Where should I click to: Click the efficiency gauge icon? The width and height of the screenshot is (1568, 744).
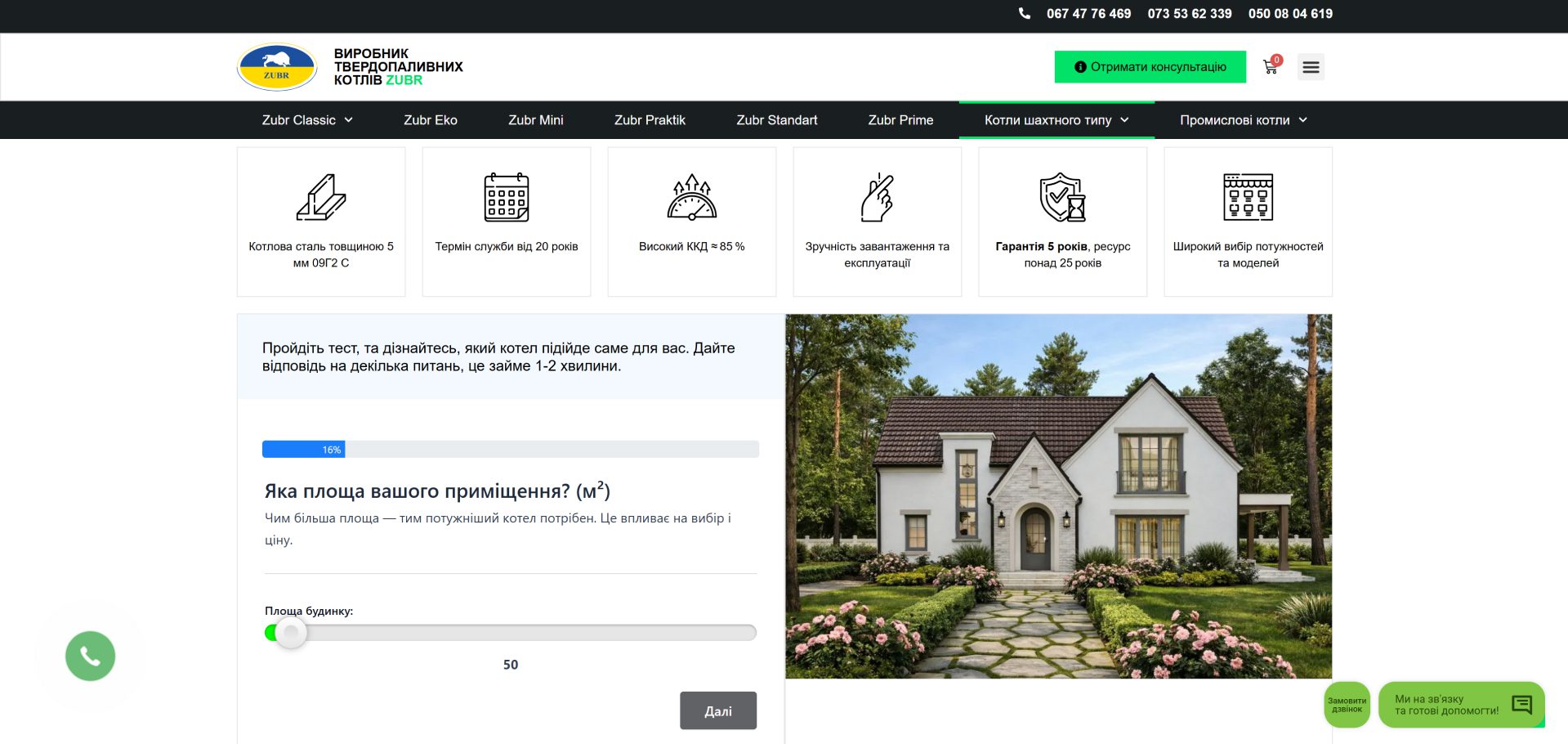point(692,198)
